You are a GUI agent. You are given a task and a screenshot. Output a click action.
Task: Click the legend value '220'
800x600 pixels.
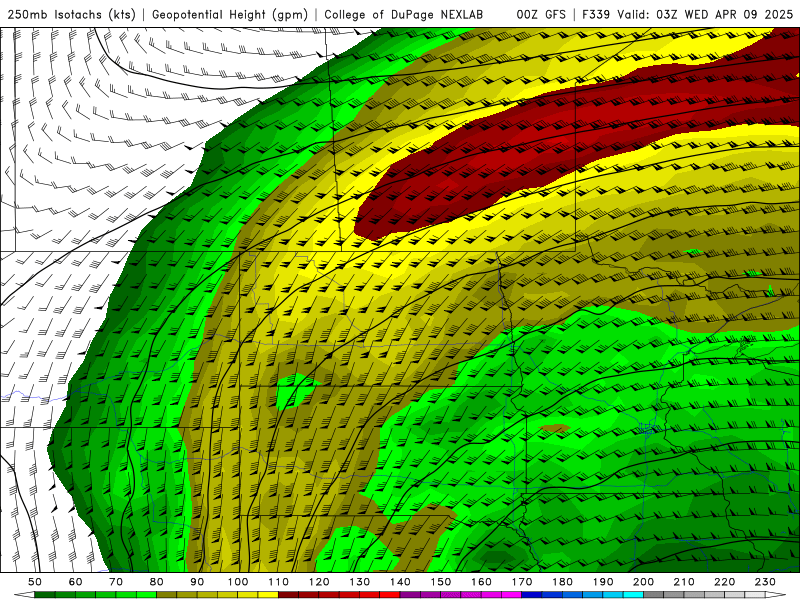tap(724, 582)
